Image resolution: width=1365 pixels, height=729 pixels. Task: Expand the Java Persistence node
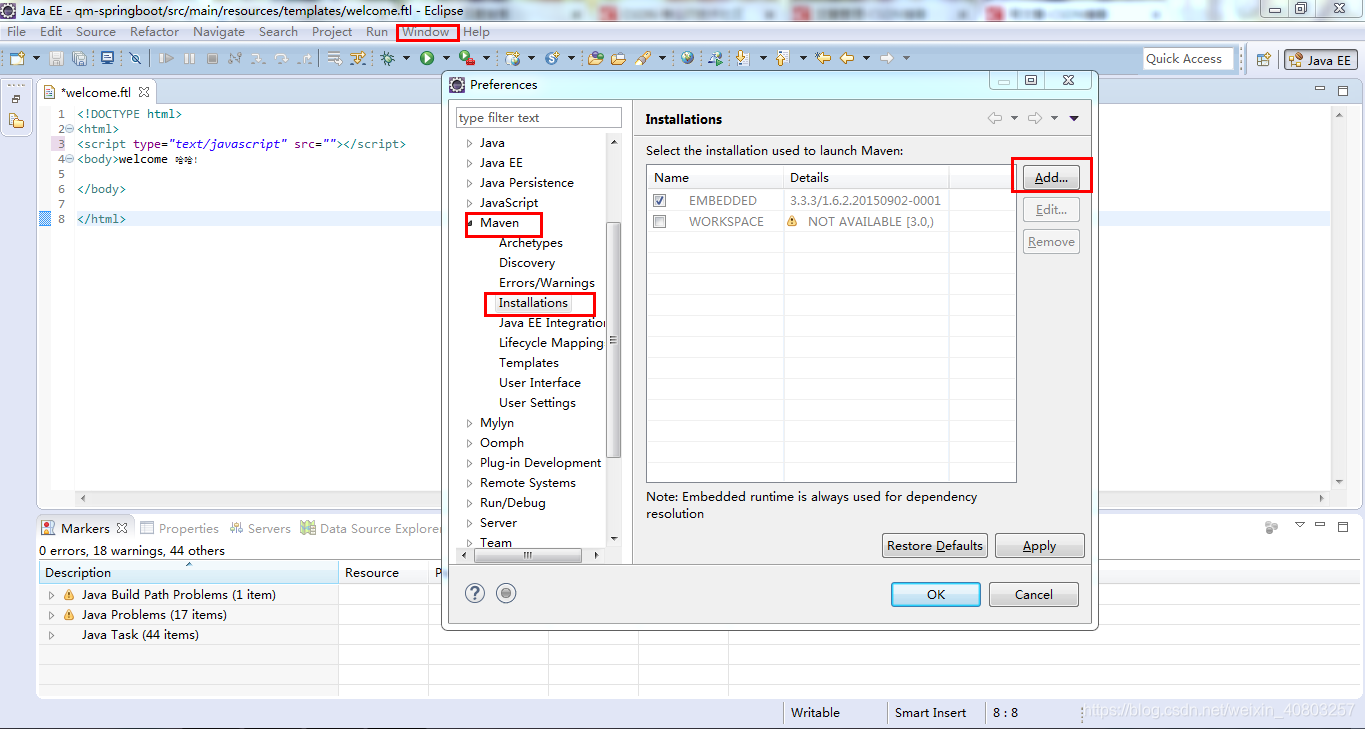(x=469, y=183)
